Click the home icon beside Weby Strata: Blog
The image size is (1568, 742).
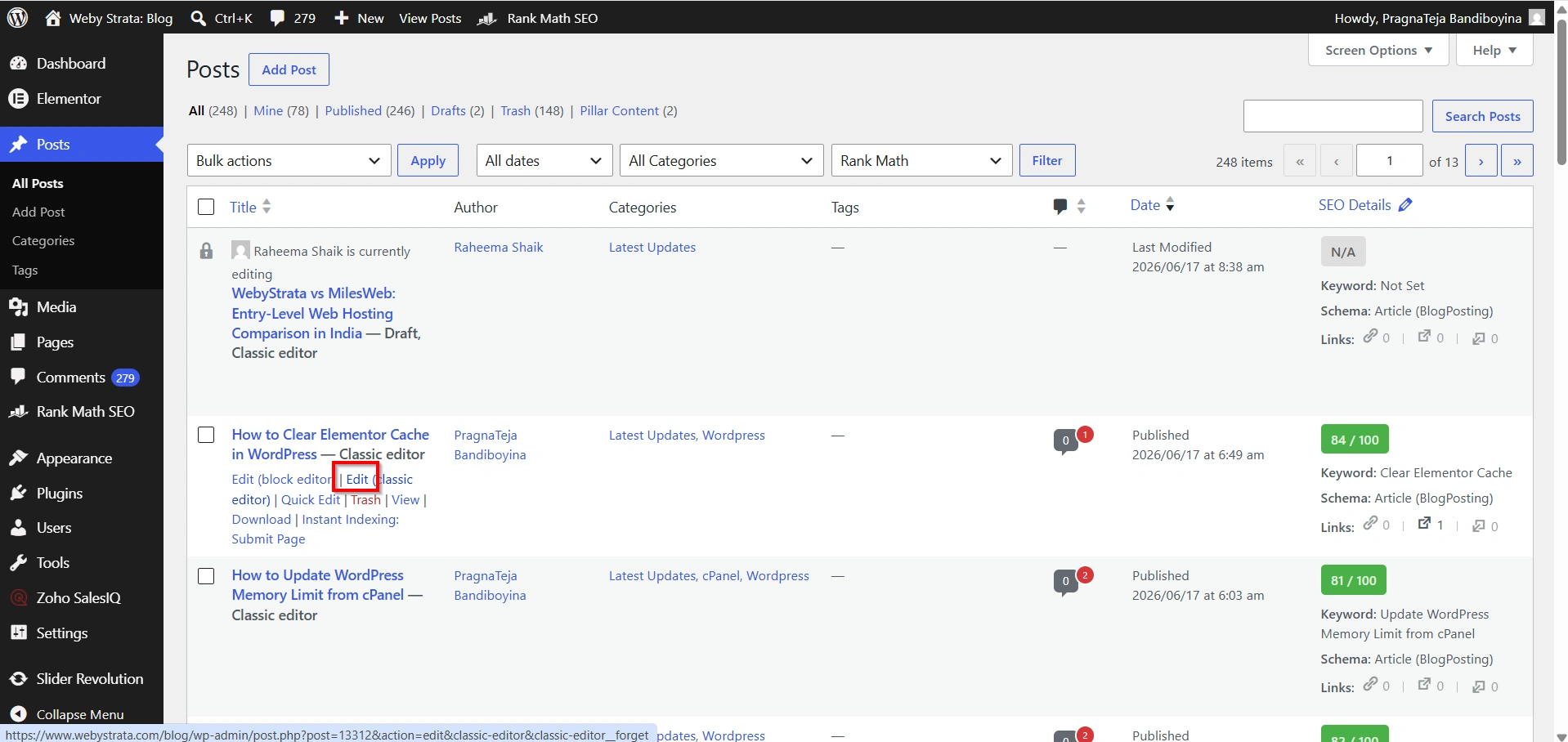53,18
